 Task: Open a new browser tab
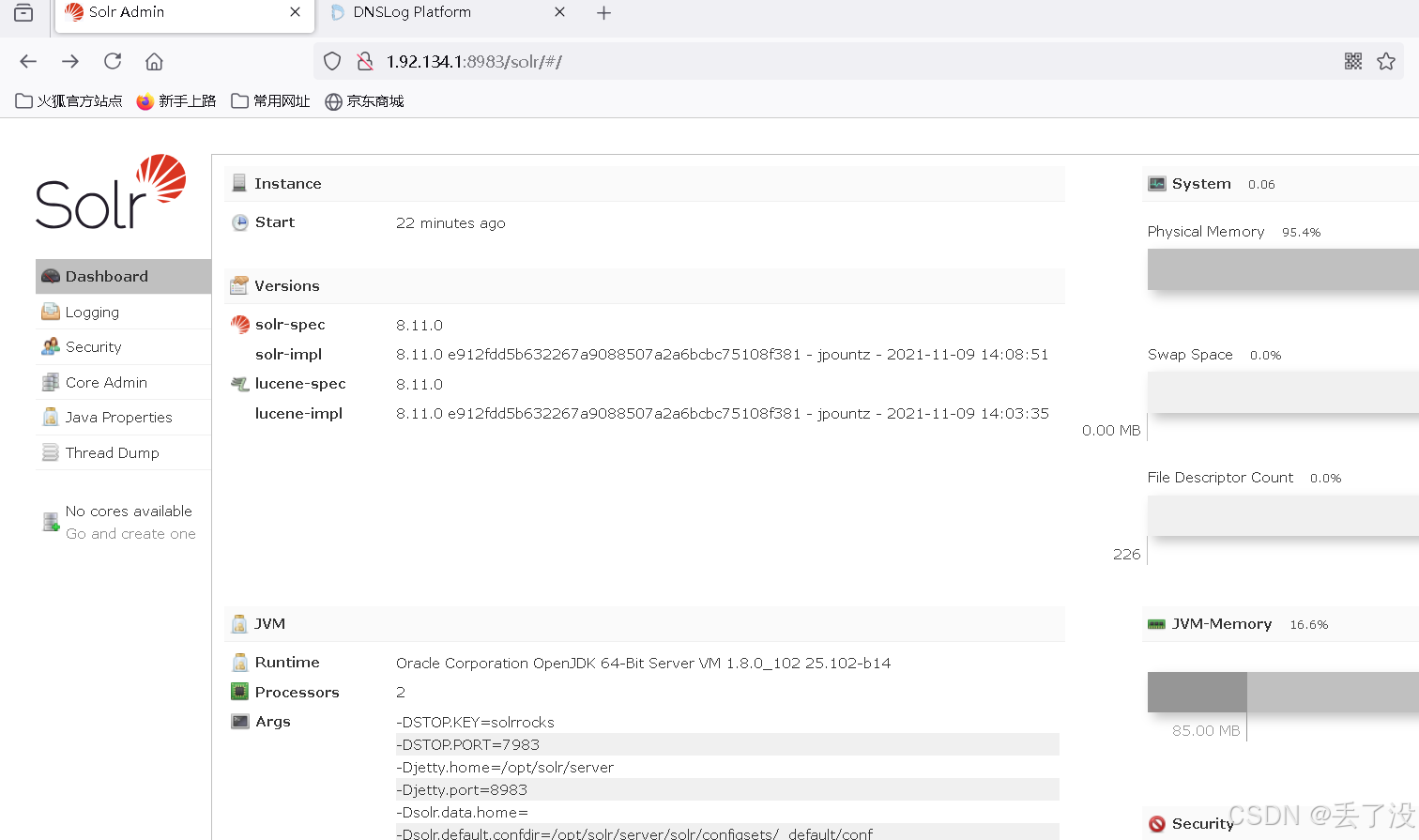603,12
